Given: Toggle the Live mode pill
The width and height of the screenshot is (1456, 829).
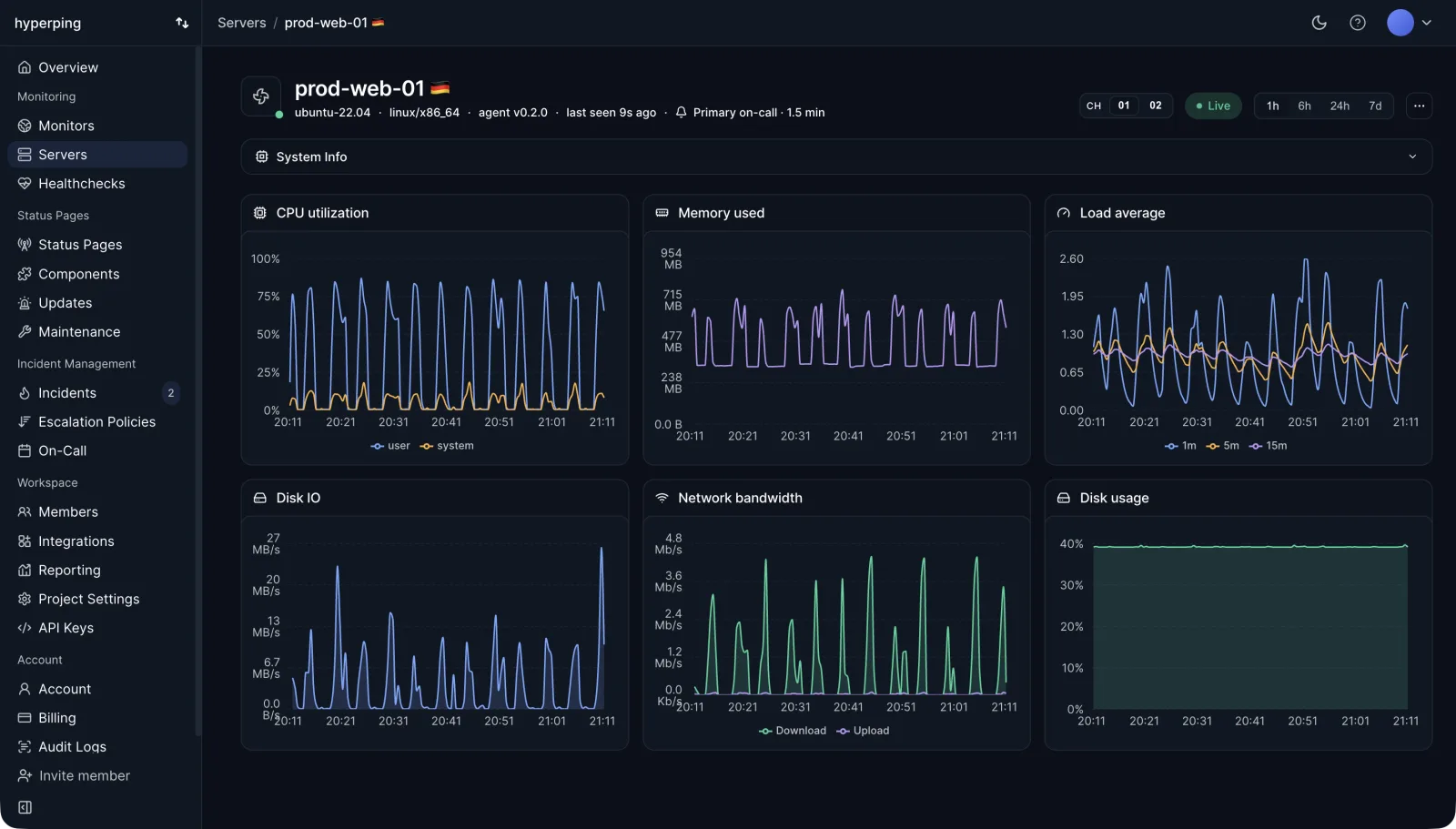Looking at the screenshot, I should (1213, 106).
